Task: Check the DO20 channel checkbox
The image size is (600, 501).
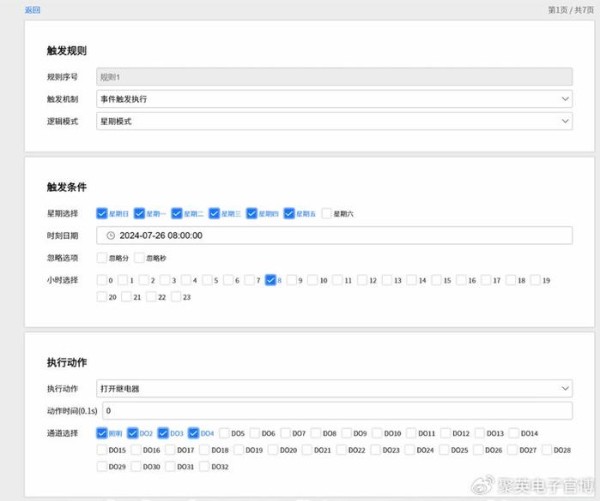Action: tap(273, 450)
